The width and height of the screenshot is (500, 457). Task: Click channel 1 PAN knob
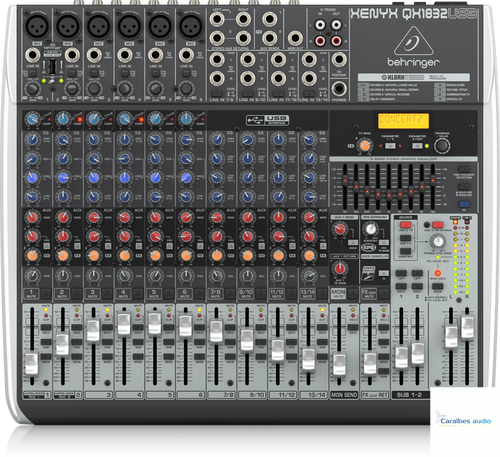point(32,276)
